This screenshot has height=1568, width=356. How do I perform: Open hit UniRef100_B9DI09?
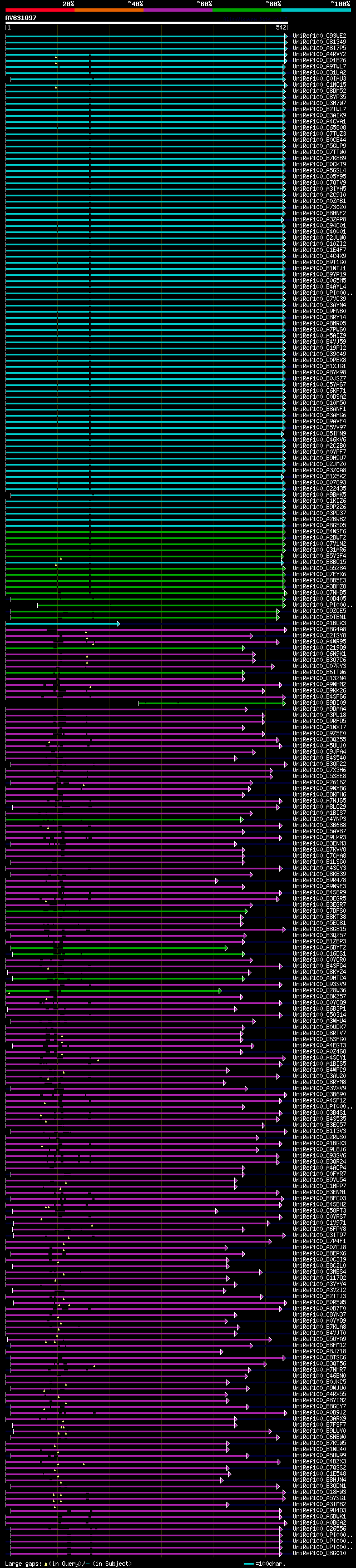[319, 703]
